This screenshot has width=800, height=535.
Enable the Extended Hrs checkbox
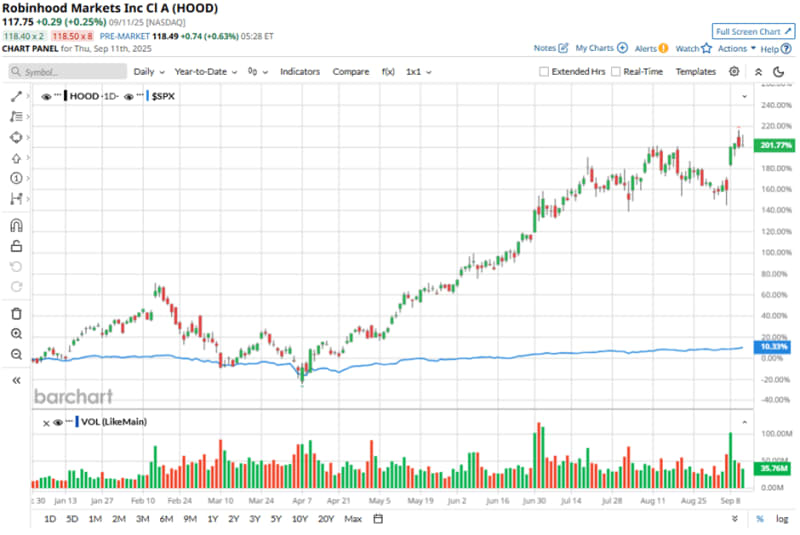tap(544, 72)
